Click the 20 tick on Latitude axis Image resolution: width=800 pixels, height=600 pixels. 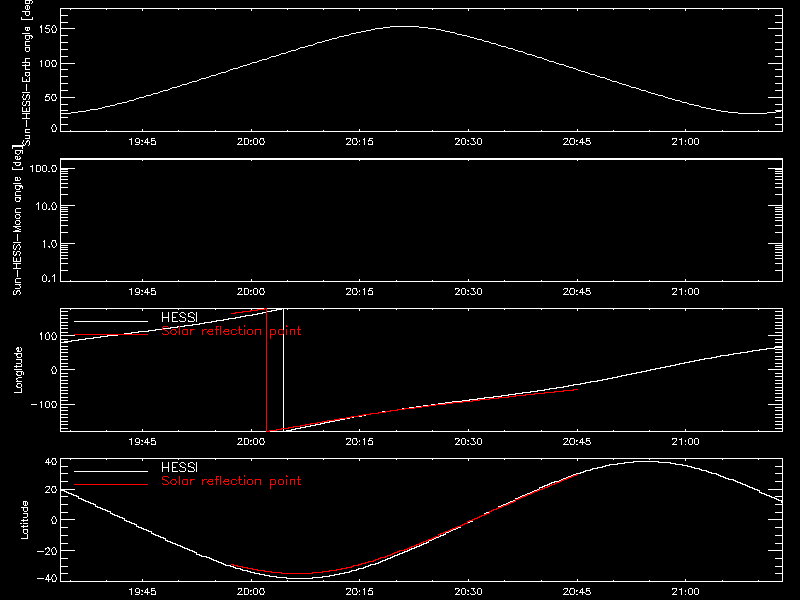point(51,490)
